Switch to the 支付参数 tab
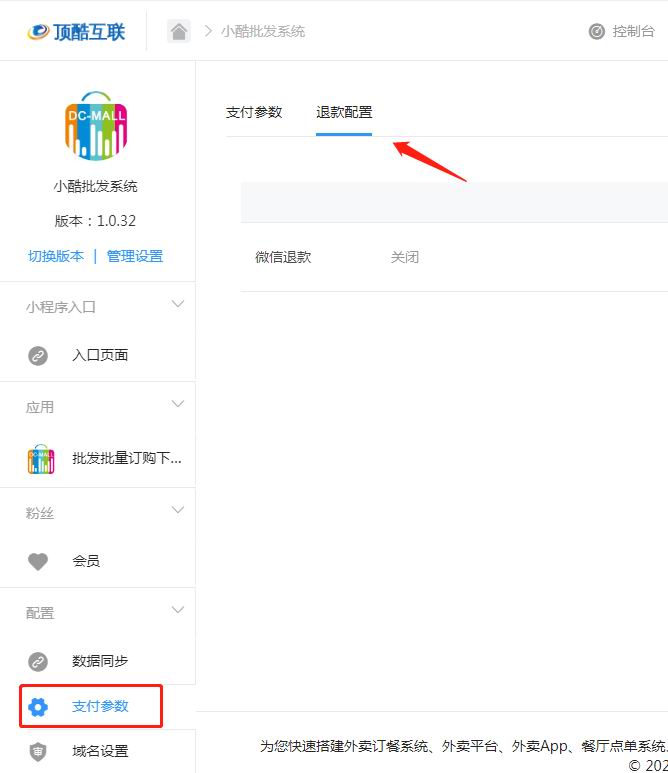668x773 pixels. (254, 112)
